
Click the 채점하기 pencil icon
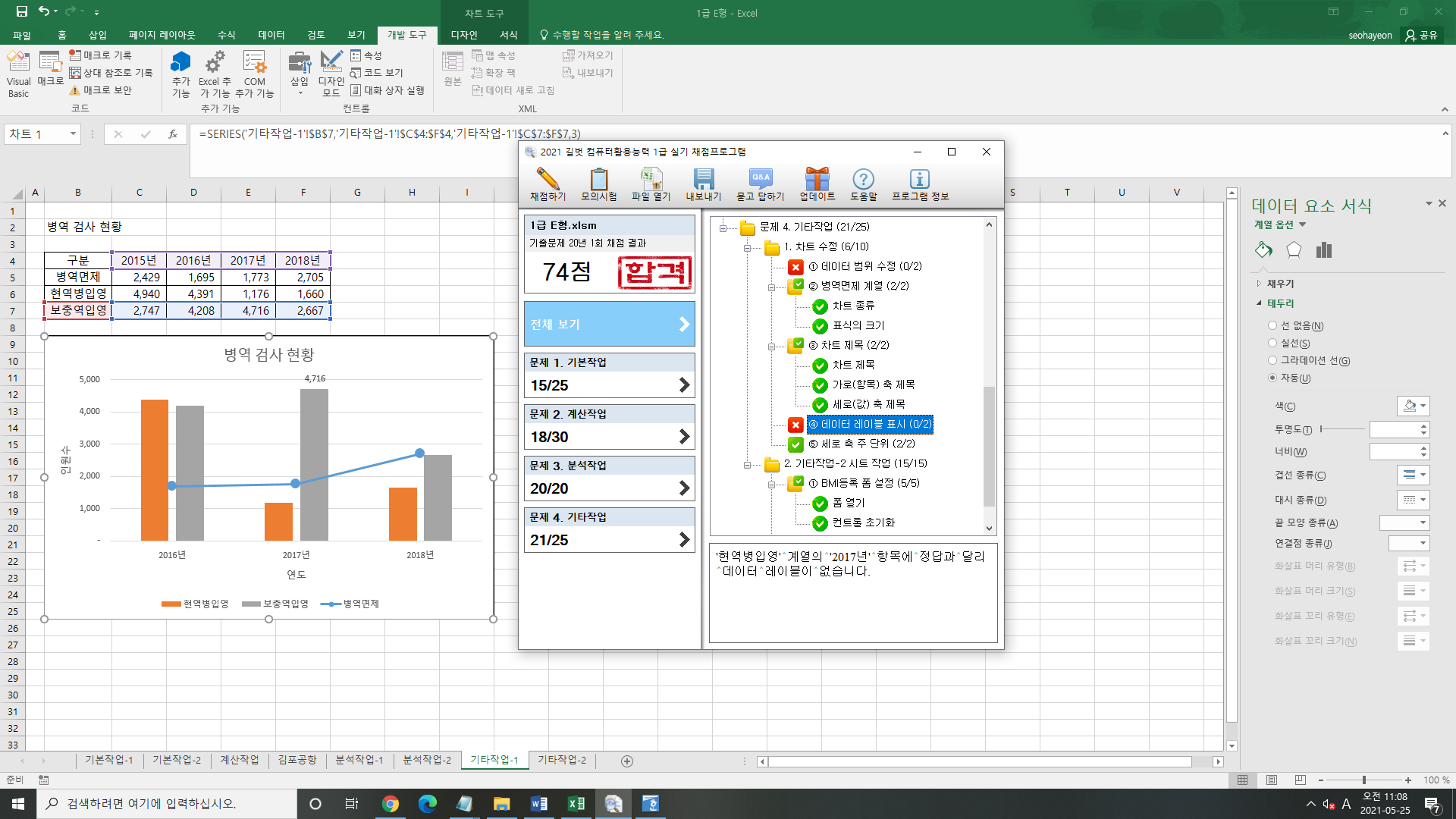[x=548, y=180]
